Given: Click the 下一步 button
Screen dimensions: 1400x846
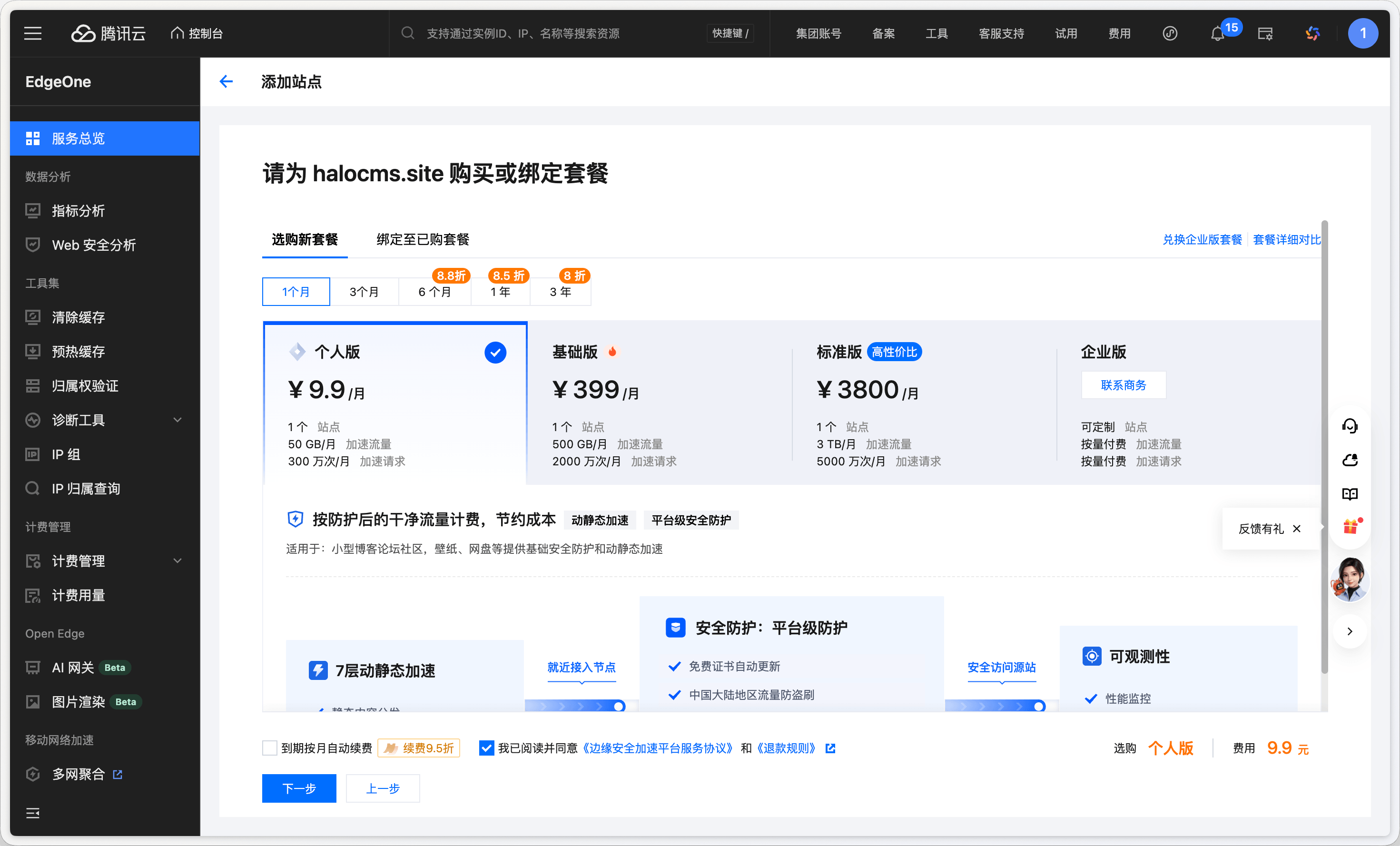Looking at the screenshot, I should [299, 788].
